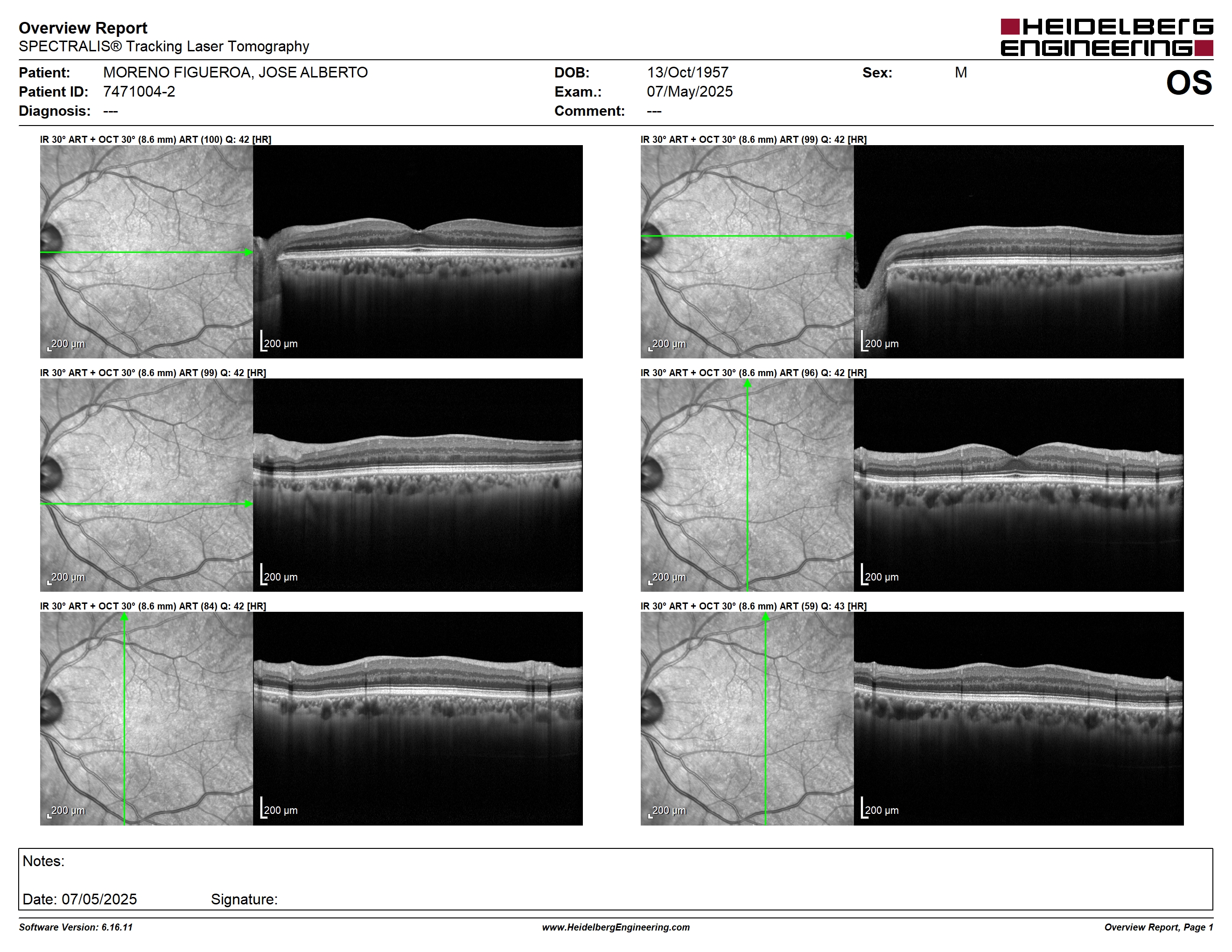Open the OCT B-scan showing optic nerve cup

coord(1019,252)
